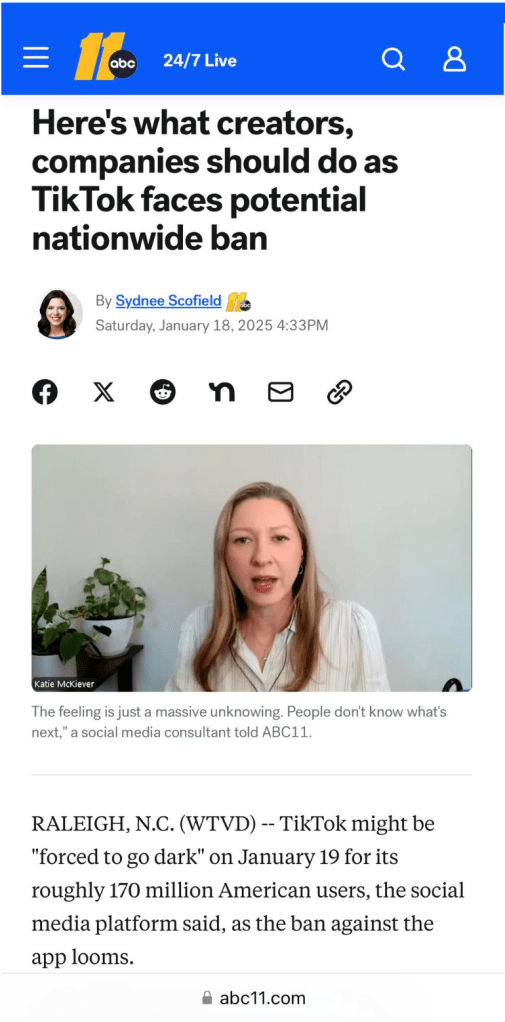Click the Saturday, January 18, 2025 timestamp
The height and width of the screenshot is (1022, 505).
[212, 325]
